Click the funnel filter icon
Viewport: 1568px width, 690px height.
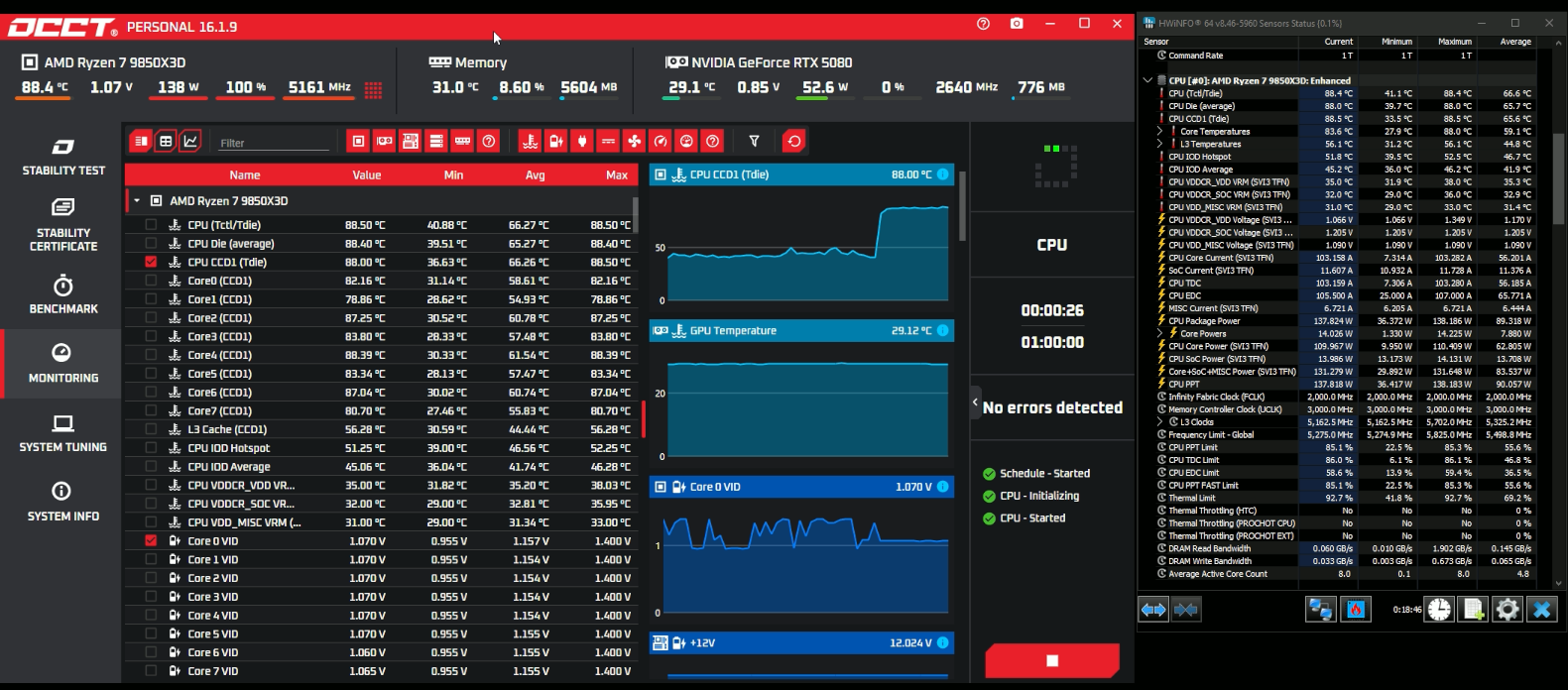tap(754, 142)
